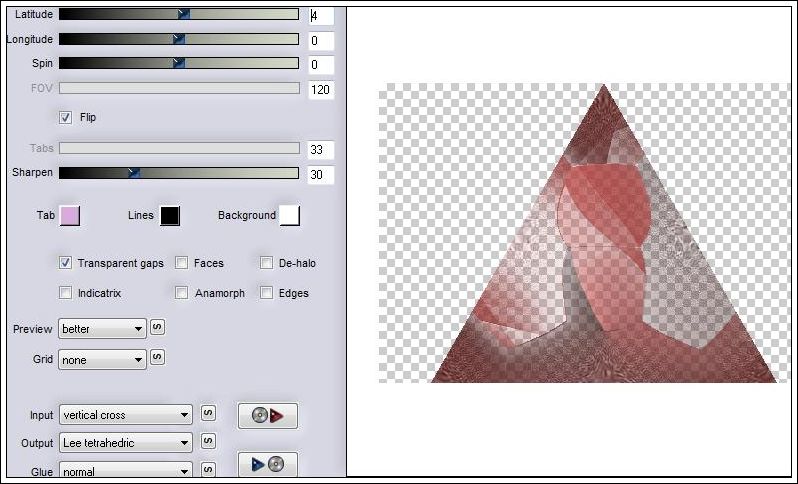798x484 pixels.
Task: Click the disabled Tabs slider track
Action: click(179, 148)
